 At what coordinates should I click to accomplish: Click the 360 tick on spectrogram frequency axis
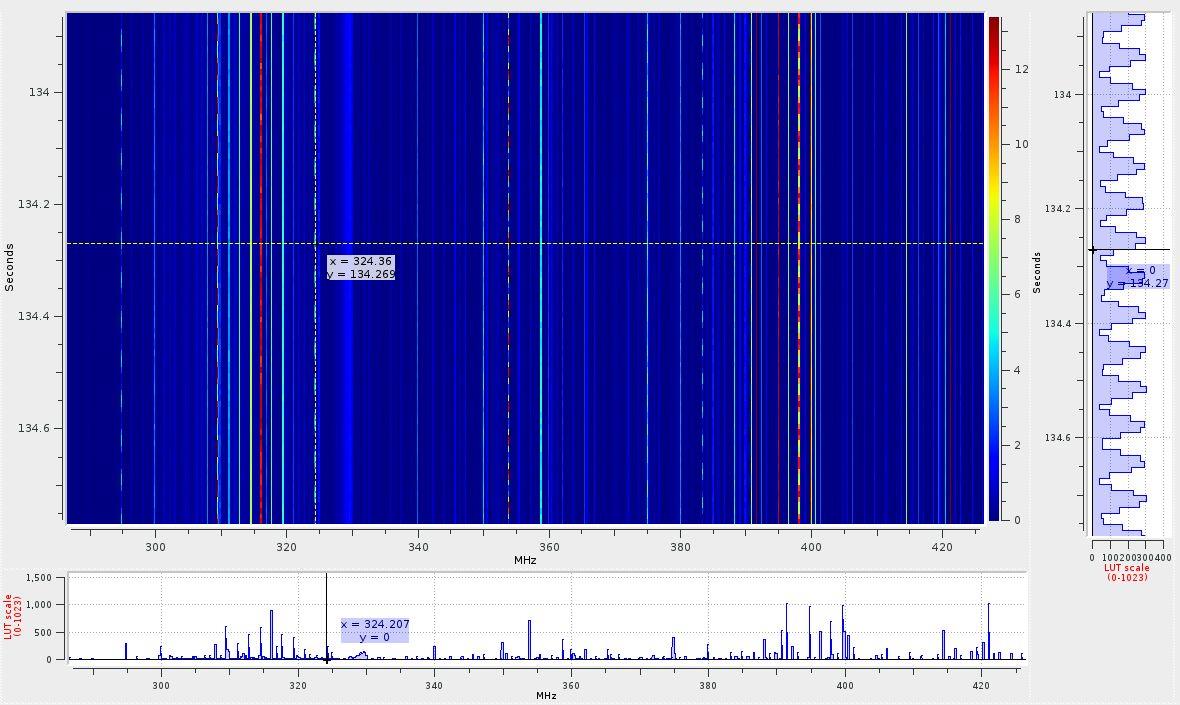[549, 547]
